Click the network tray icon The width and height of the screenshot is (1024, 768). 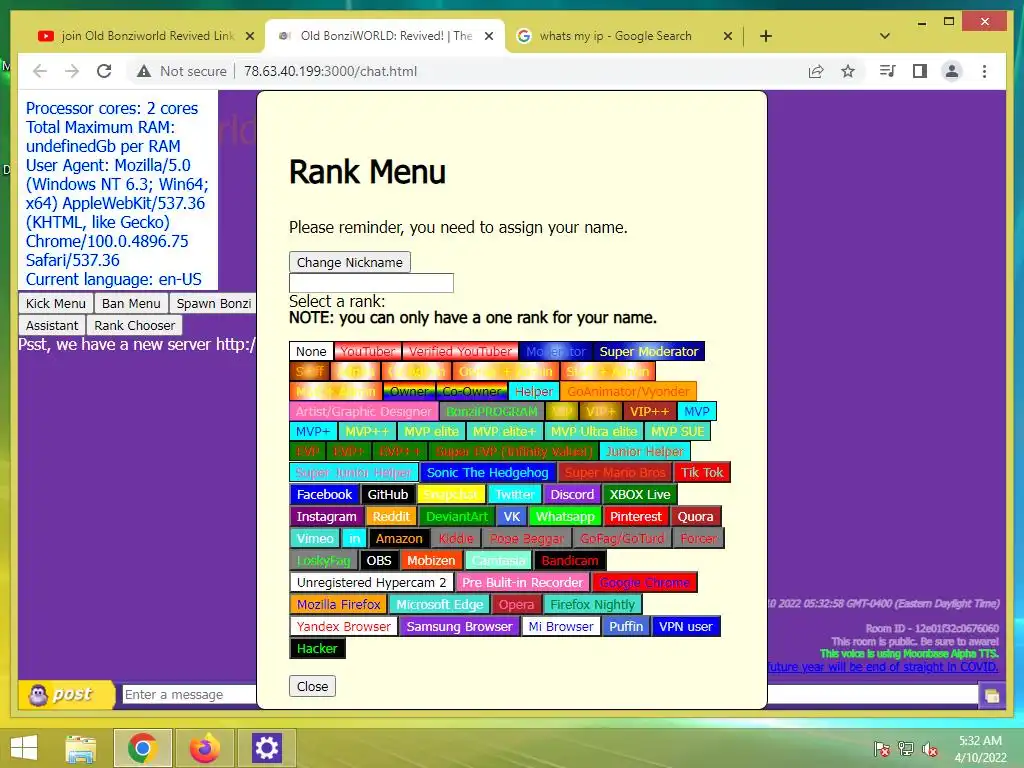point(906,749)
